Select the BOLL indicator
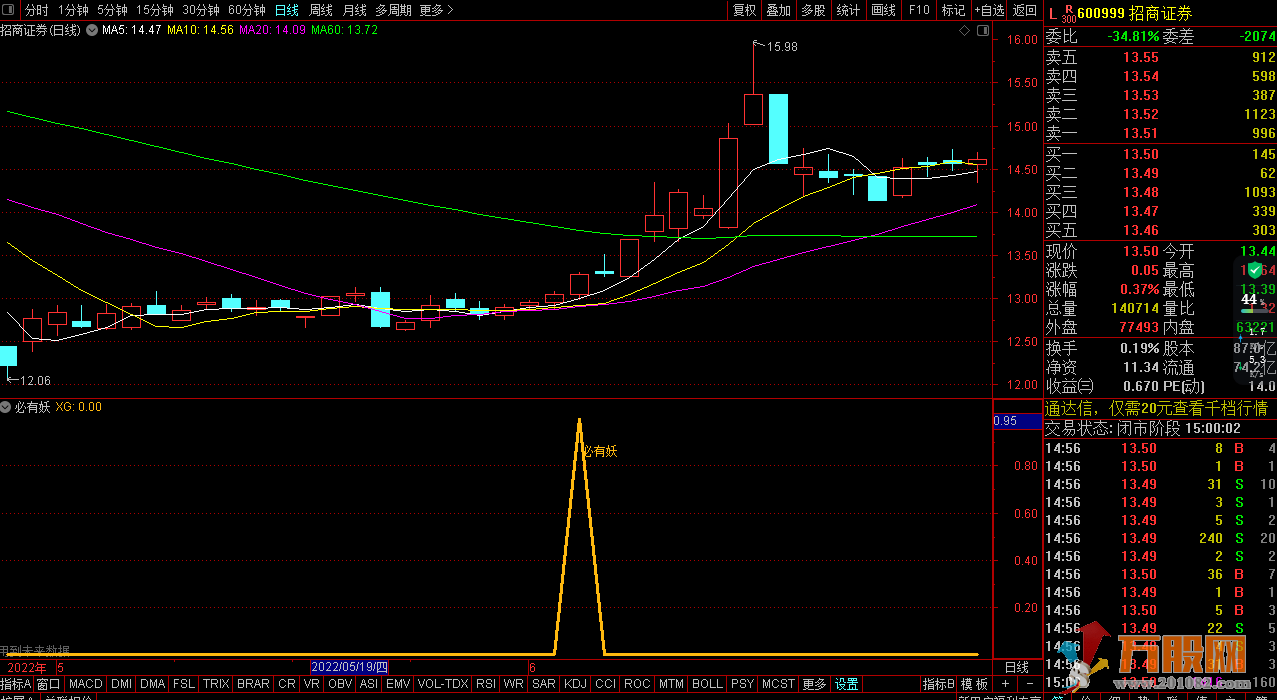Image resolution: width=1277 pixels, height=700 pixels. point(707,684)
